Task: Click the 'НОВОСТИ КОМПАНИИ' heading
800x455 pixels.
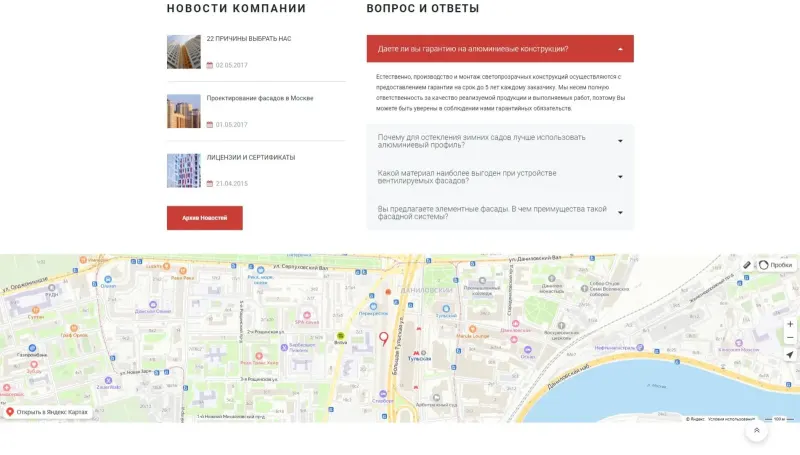Action: (x=236, y=8)
